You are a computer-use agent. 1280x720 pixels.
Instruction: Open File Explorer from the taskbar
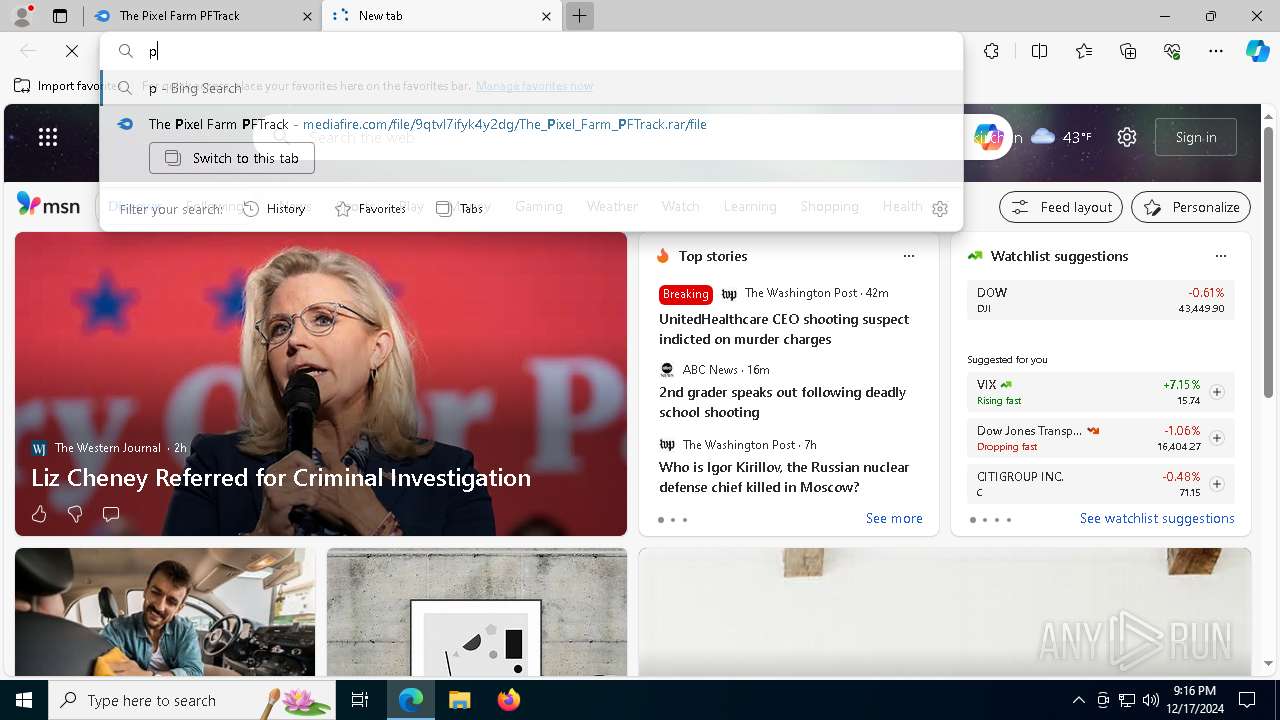pos(459,700)
